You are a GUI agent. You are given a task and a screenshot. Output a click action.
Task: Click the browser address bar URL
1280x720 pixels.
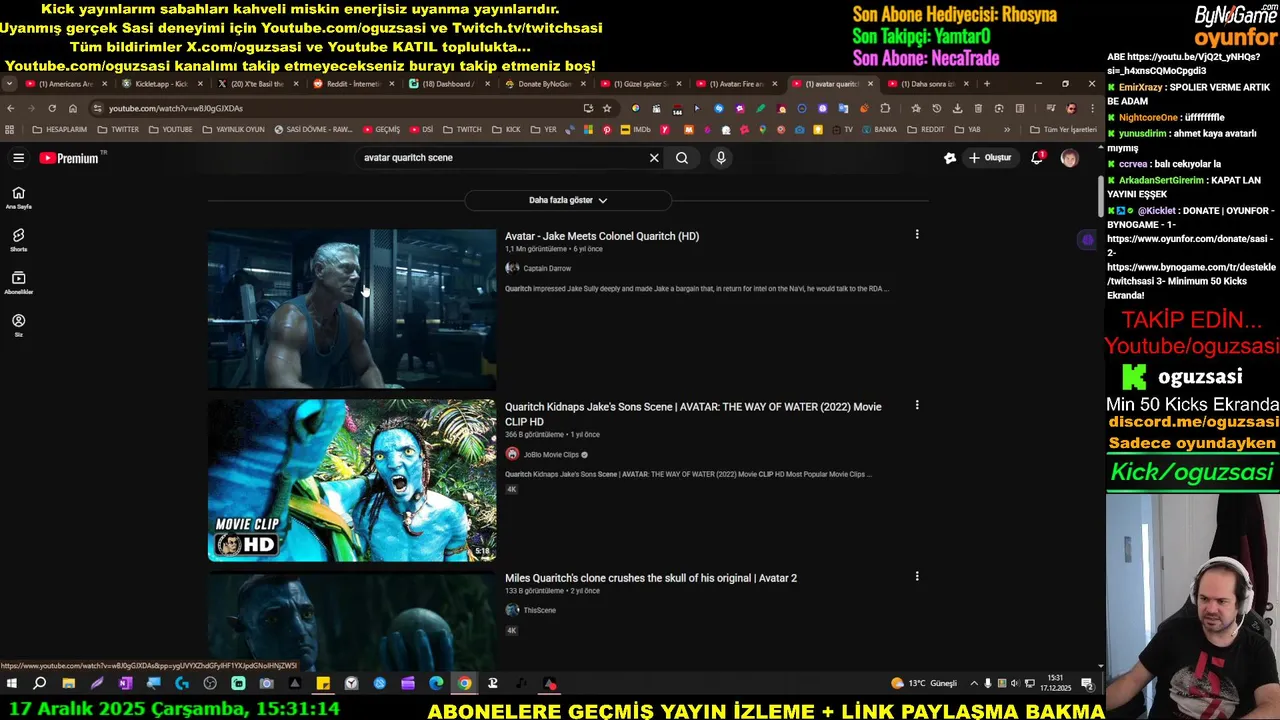click(x=176, y=108)
